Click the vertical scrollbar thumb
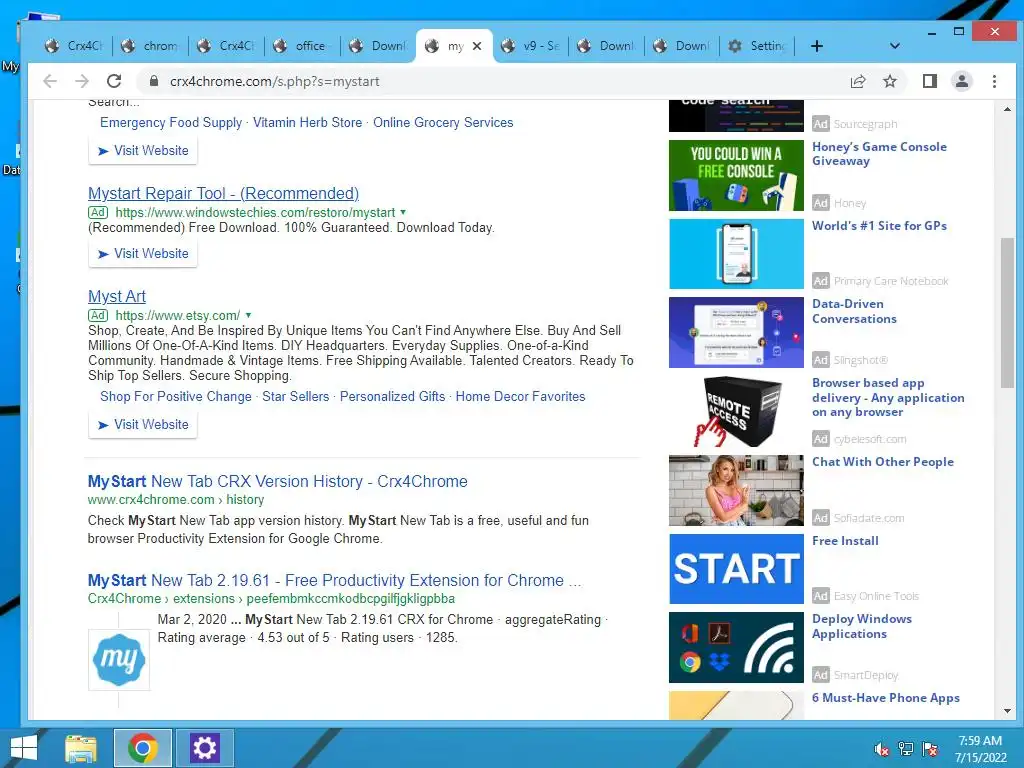Screen dimensions: 1024x768 point(1007,313)
